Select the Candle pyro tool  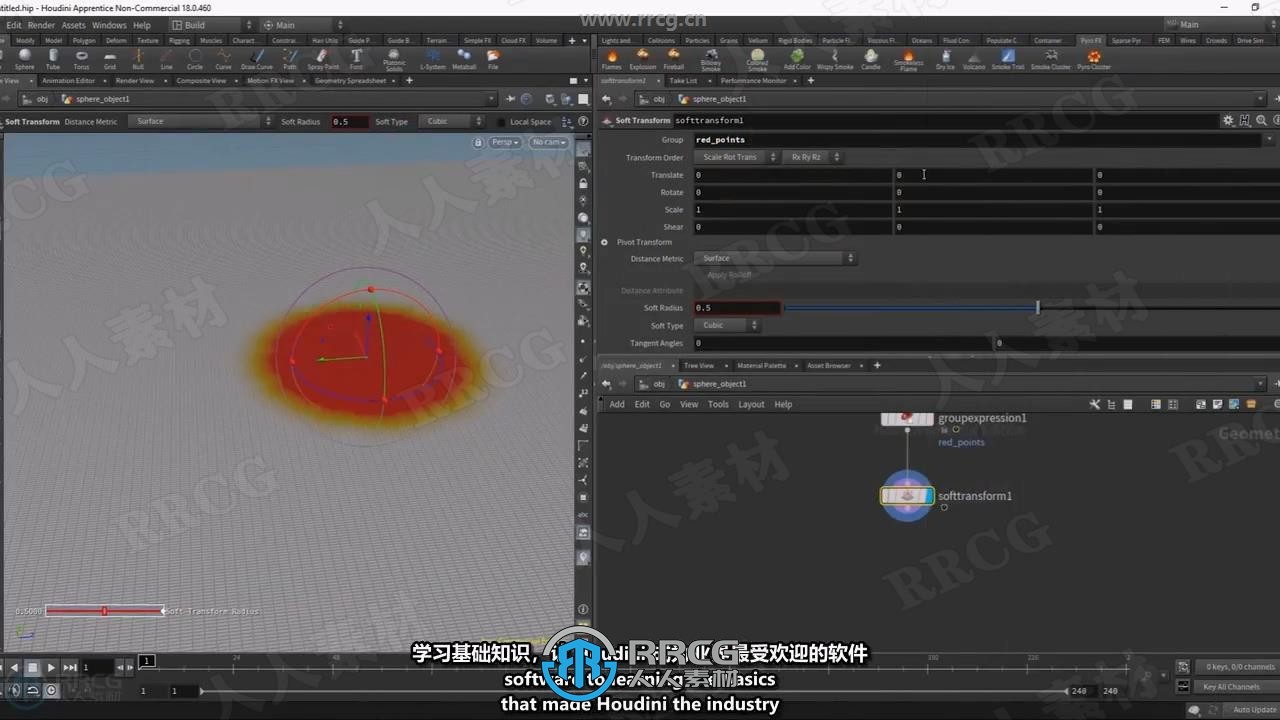tap(871, 59)
